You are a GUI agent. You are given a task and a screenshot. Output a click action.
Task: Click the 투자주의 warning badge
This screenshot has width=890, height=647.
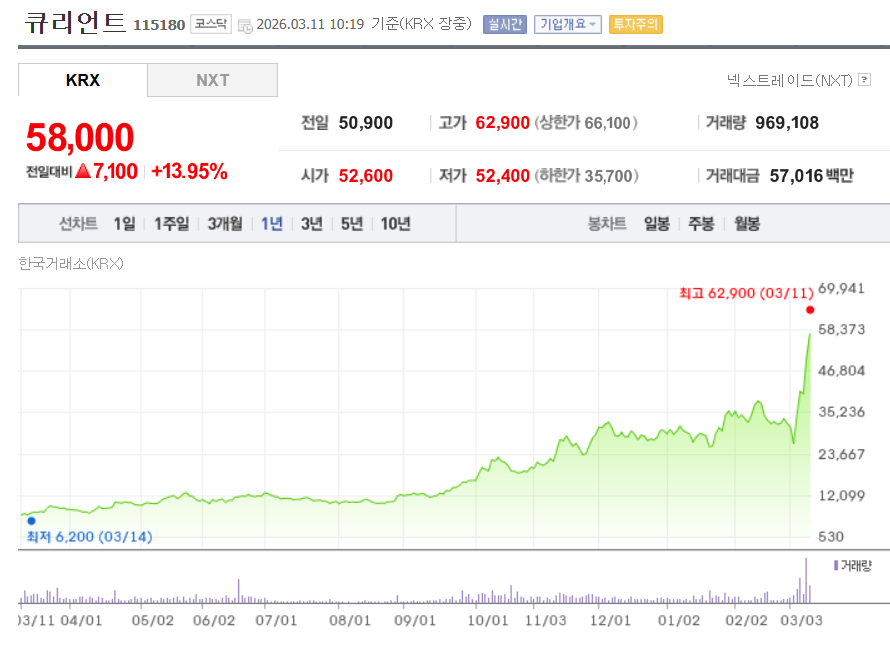(x=635, y=25)
